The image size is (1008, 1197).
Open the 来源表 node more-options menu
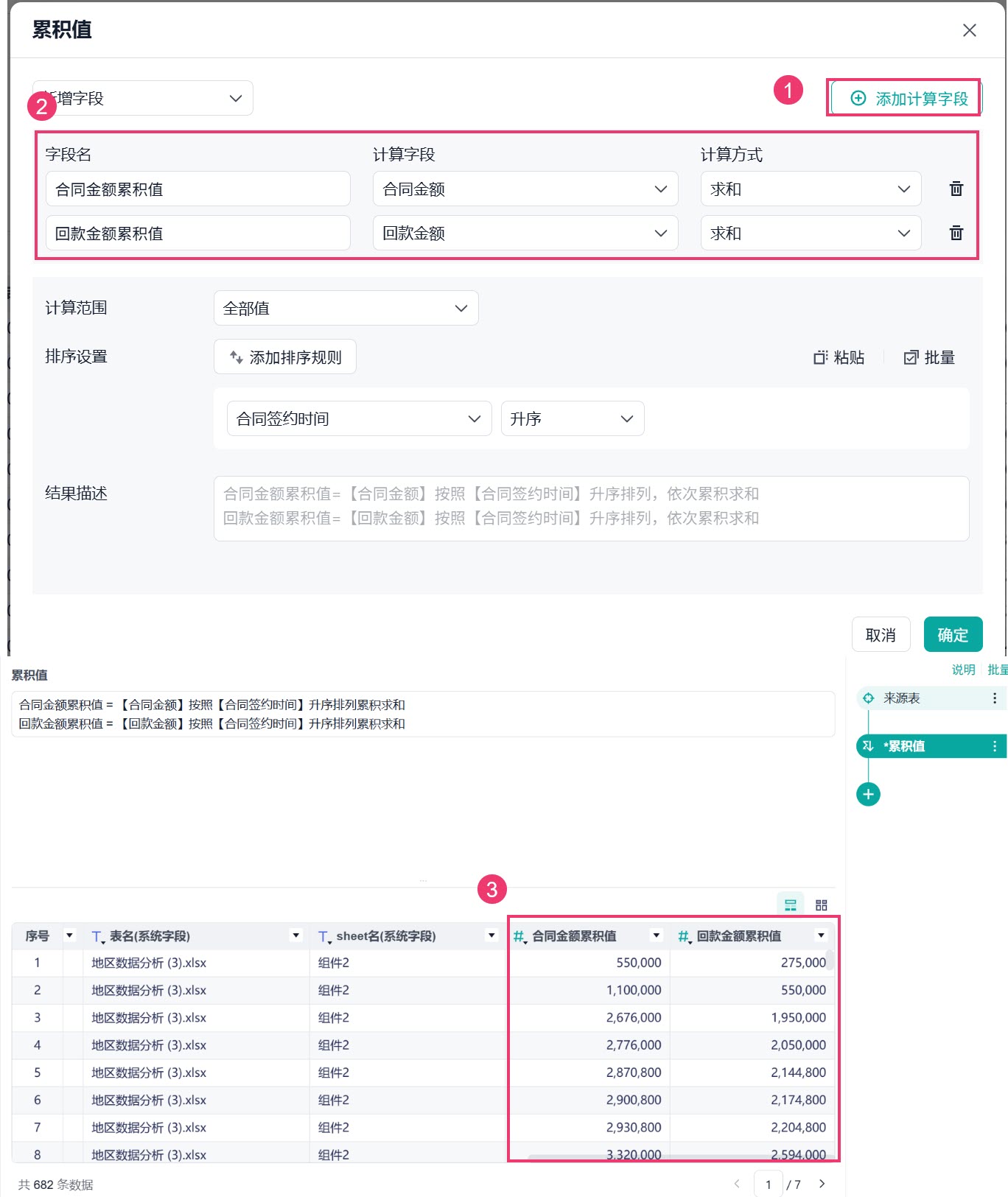click(994, 698)
